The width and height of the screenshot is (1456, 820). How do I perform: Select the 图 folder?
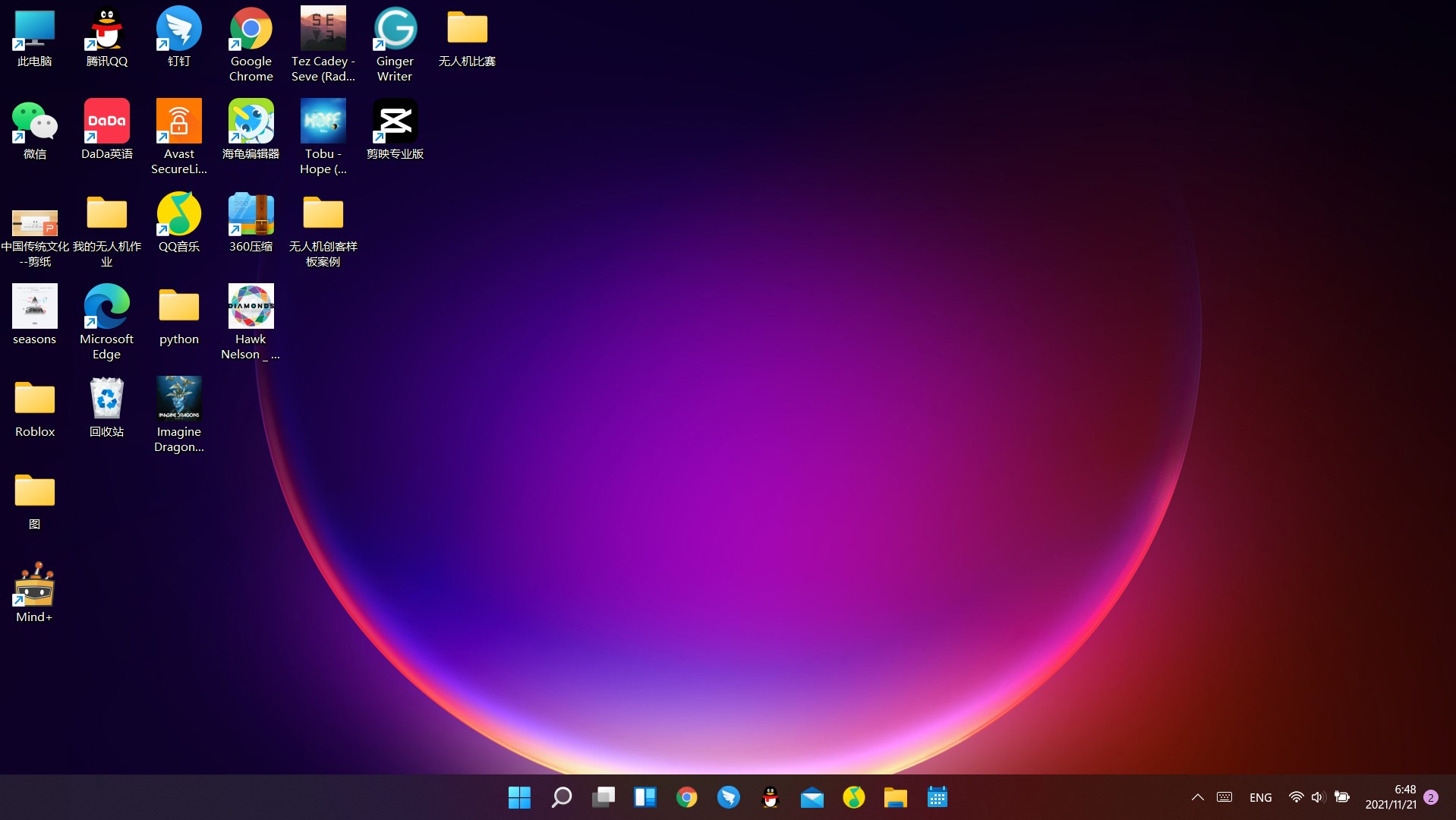click(x=35, y=501)
